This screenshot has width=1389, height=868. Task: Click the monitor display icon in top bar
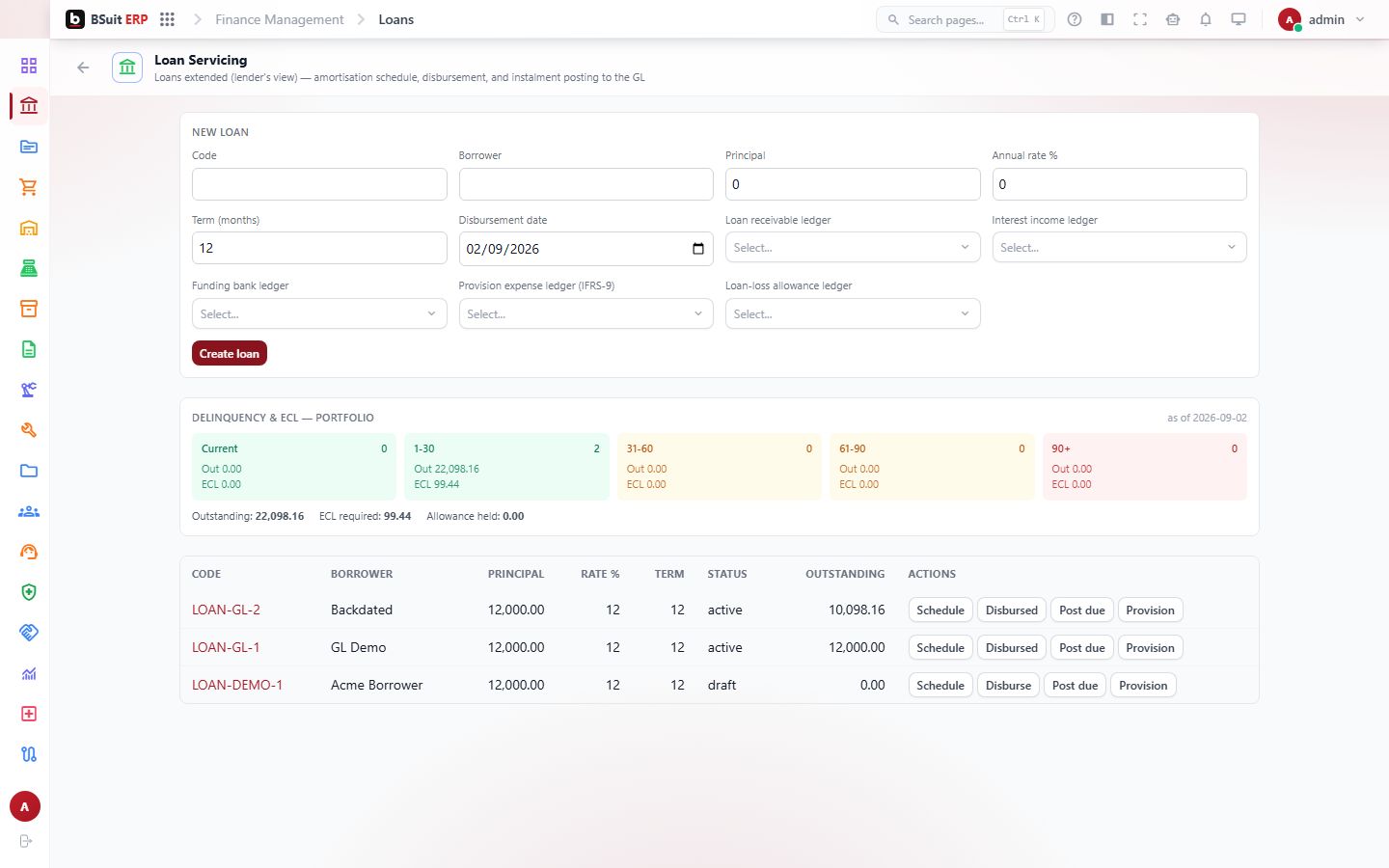click(x=1239, y=19)
